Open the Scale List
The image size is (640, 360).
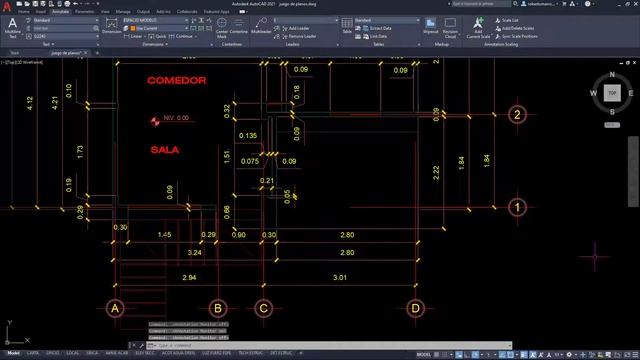click(507, 20)
